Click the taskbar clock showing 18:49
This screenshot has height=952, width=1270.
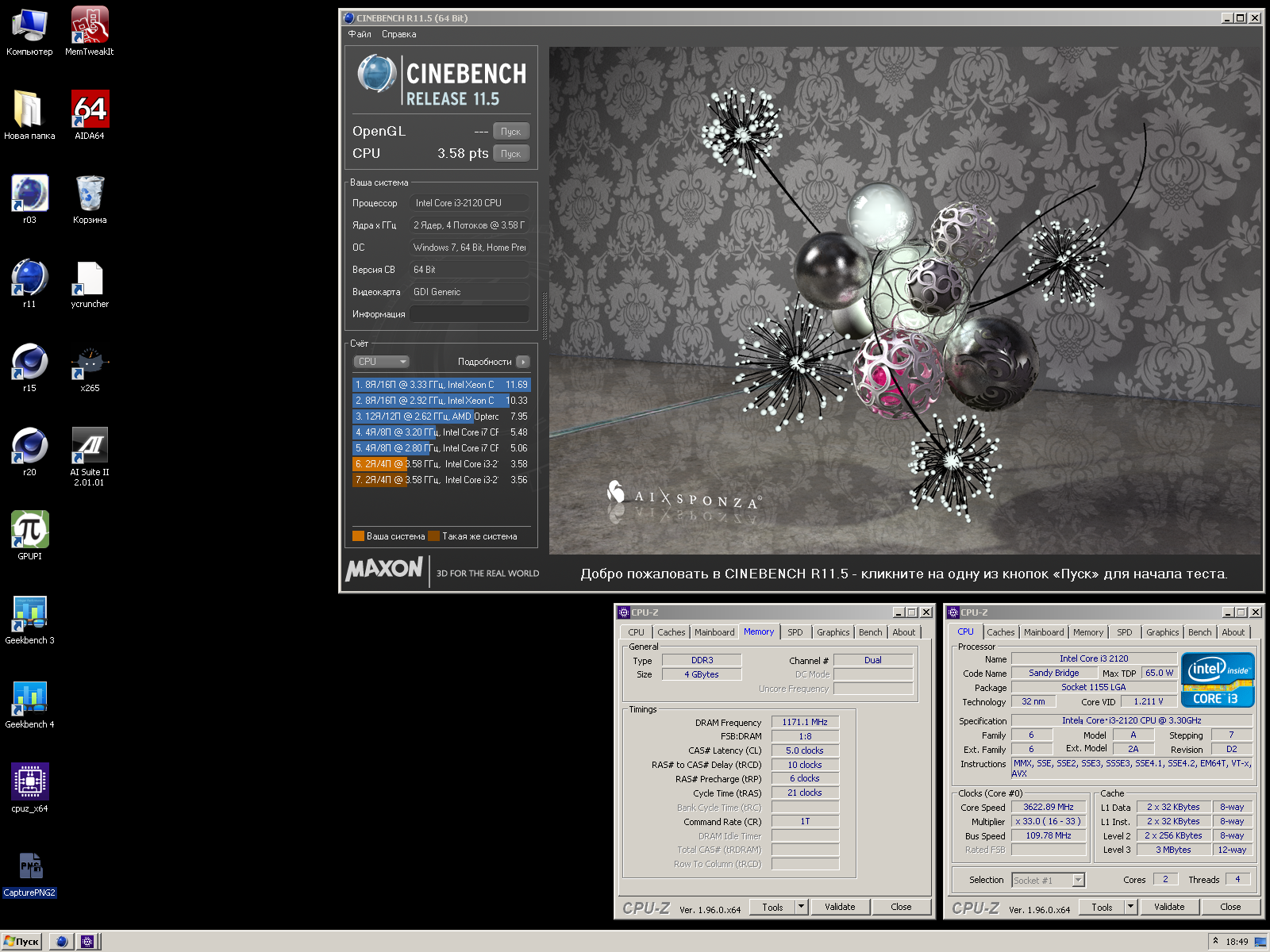1237,942
